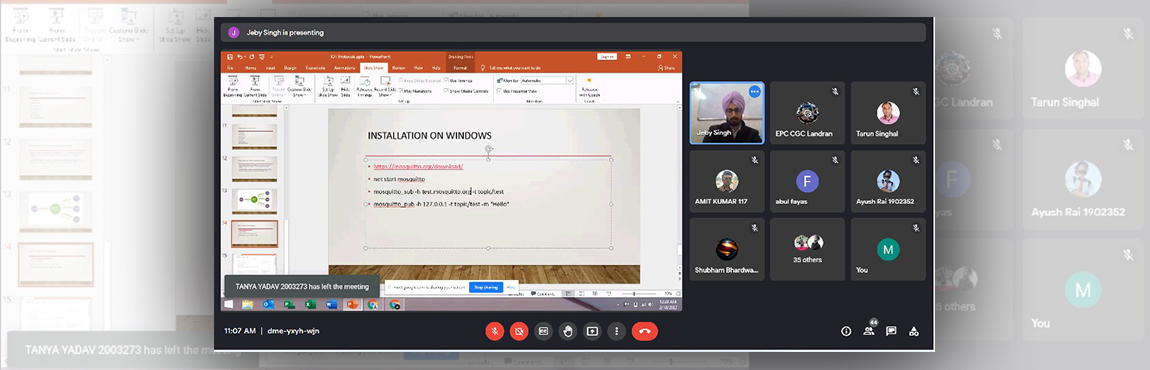The image size is (1150, 370).
Task: Turn on the camera in Meet
Action: tap(519, 331)
